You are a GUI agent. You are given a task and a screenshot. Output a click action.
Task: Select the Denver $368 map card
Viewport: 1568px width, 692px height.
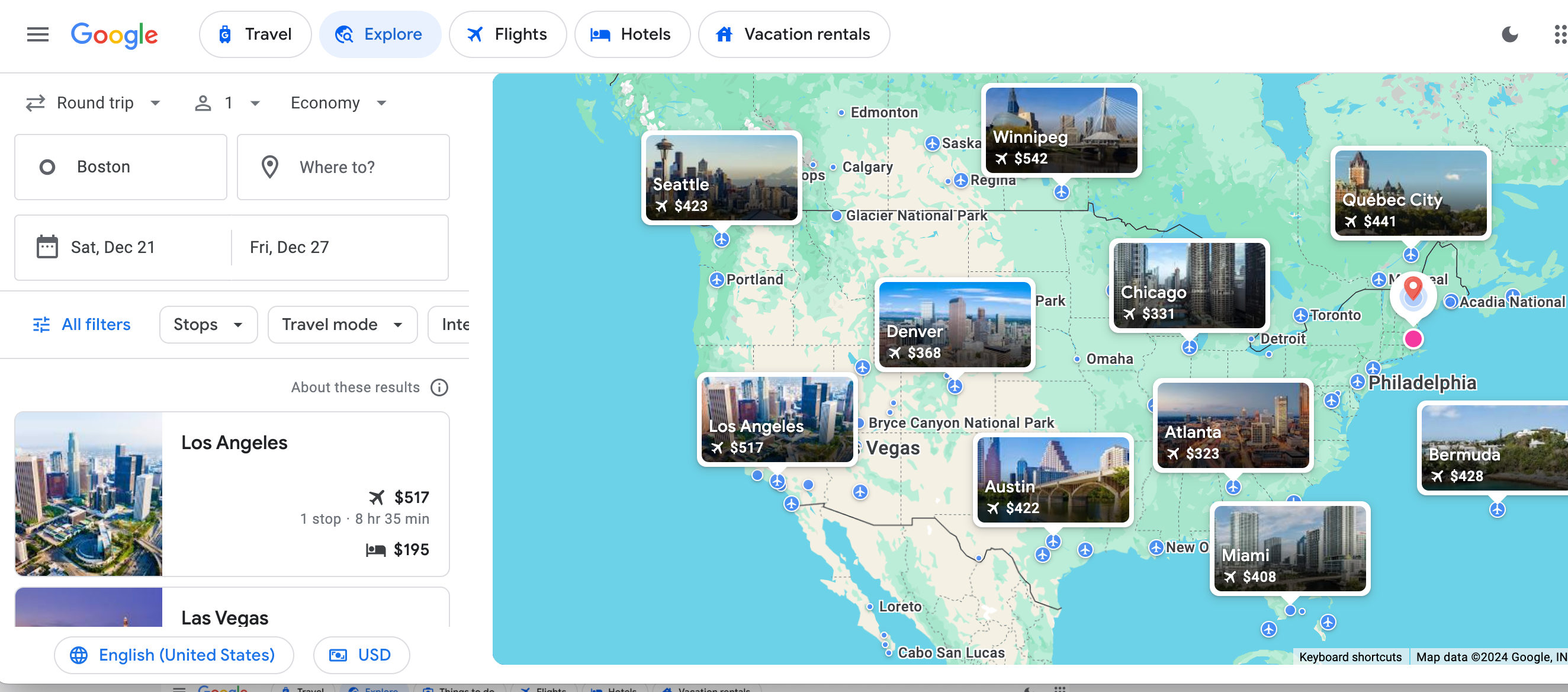click(x=954, y=324)
